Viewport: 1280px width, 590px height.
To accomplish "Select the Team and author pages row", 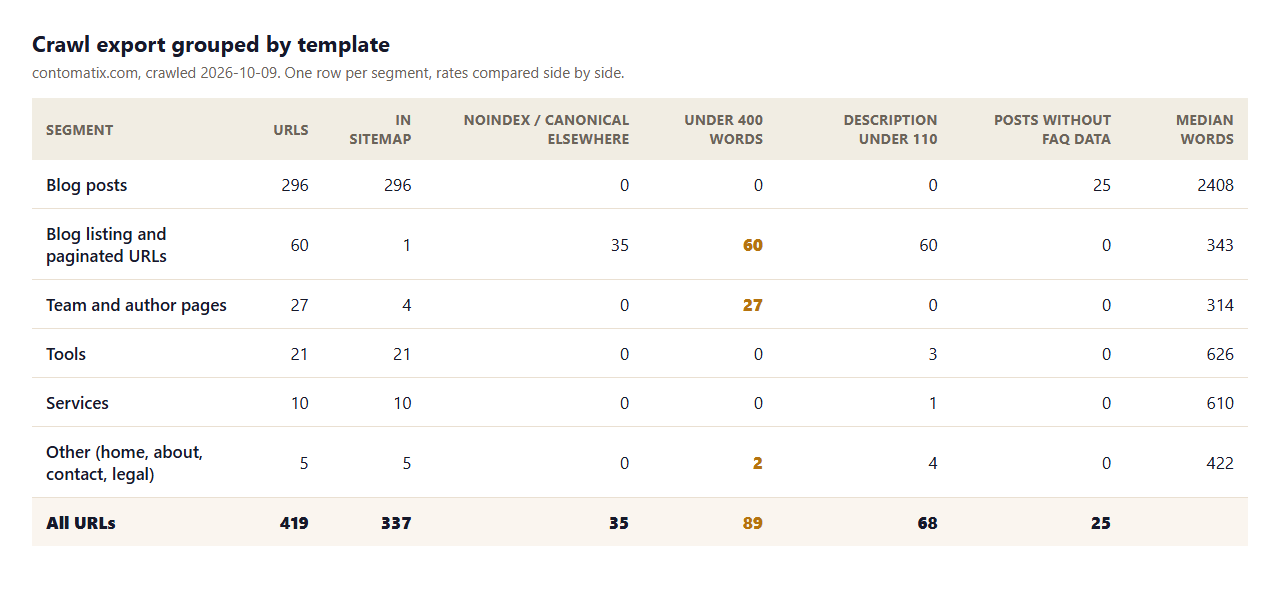I will click(x=640, y=305).
